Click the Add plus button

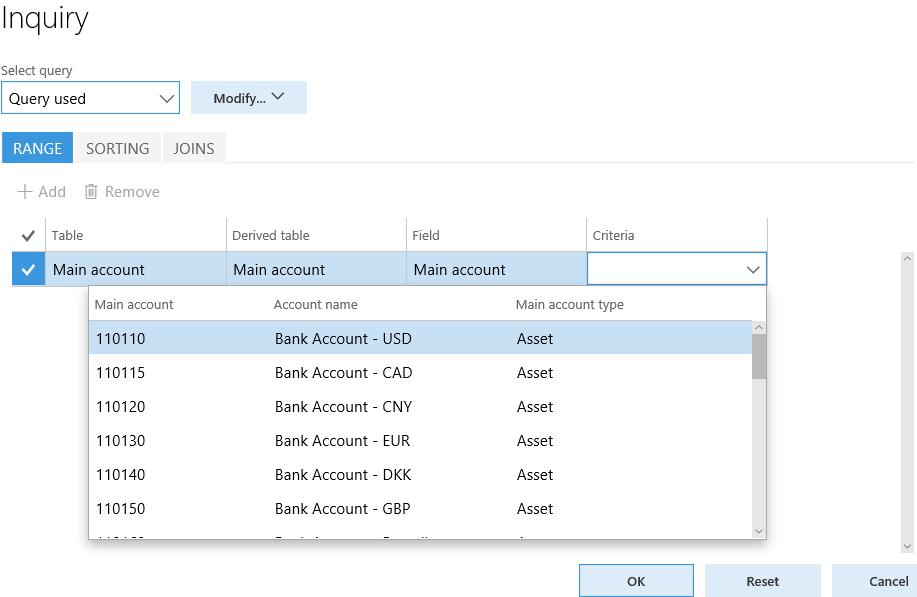pos(41,192)
